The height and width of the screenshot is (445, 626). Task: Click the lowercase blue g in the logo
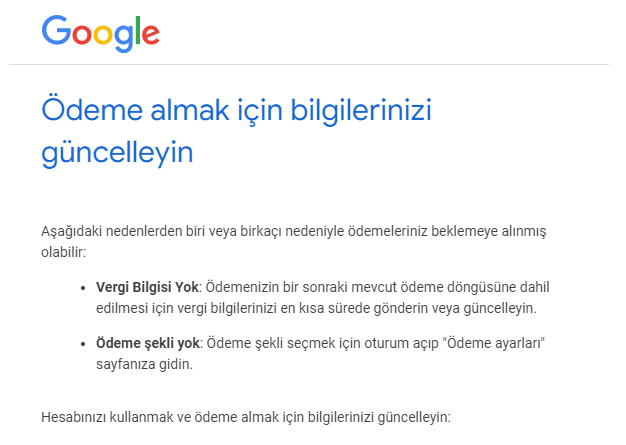point(124,38)
